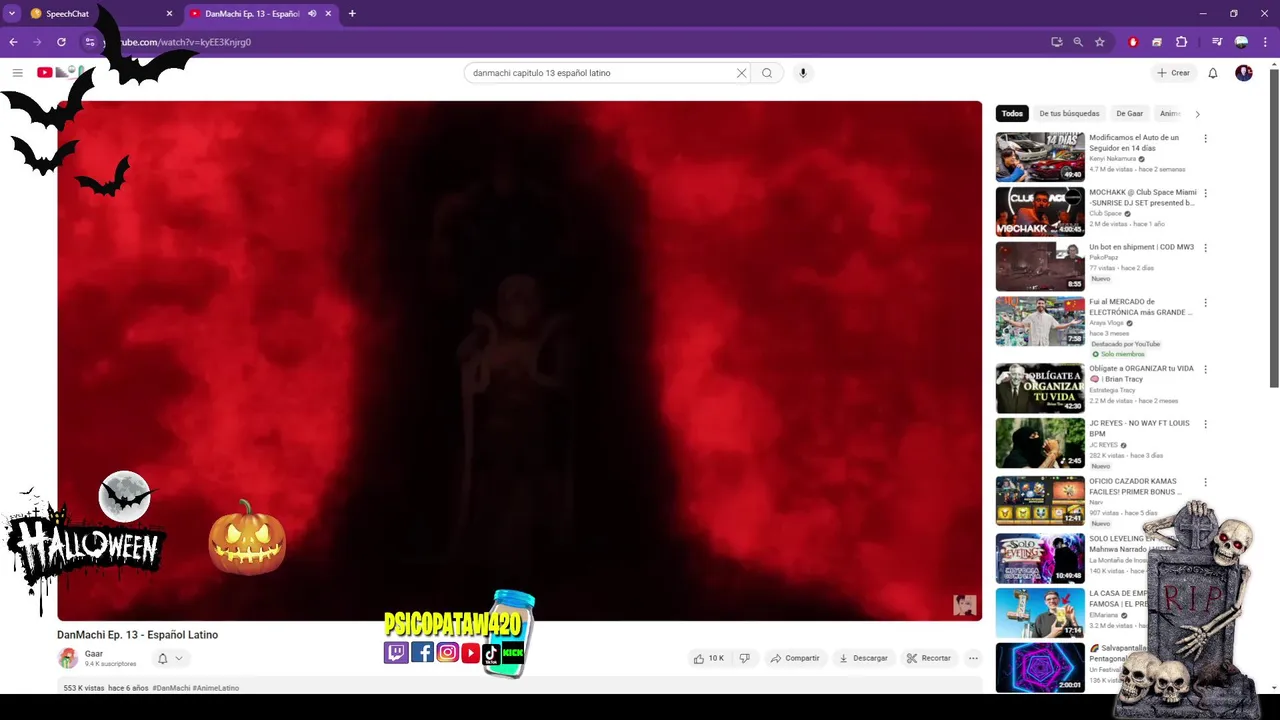Open options menu for OFICIO CAZADOR video
The width and height of the screenshot is (1280, 720).
pos(1205,483)
